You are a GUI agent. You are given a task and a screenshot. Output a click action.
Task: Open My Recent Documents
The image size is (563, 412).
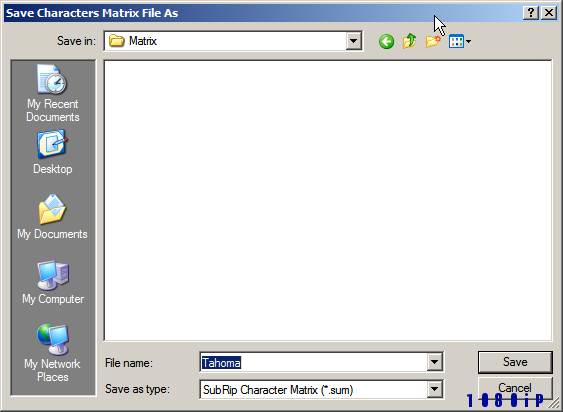coord(53,93)
